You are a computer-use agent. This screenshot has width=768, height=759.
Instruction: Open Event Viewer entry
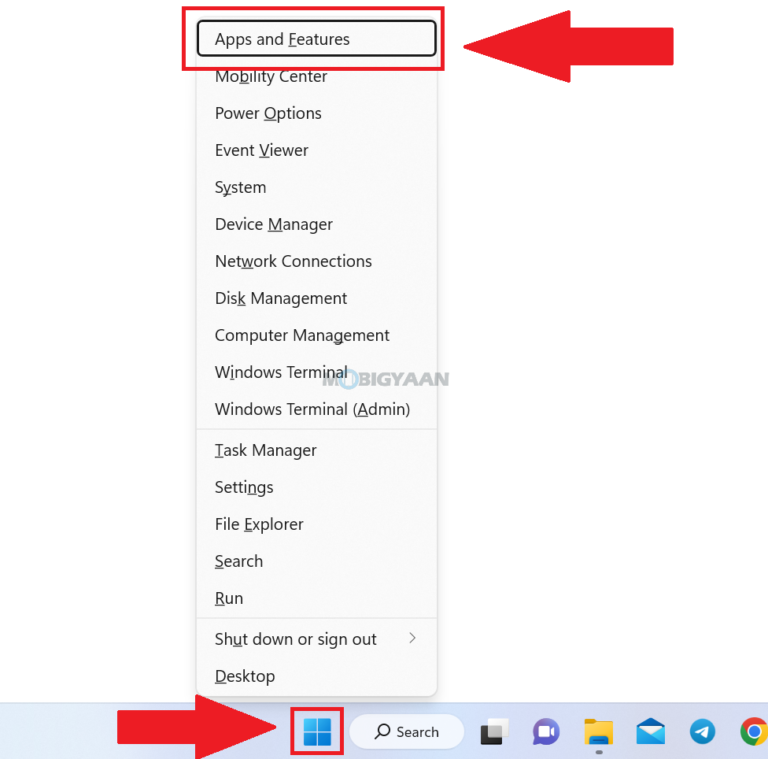coord(316,150)
